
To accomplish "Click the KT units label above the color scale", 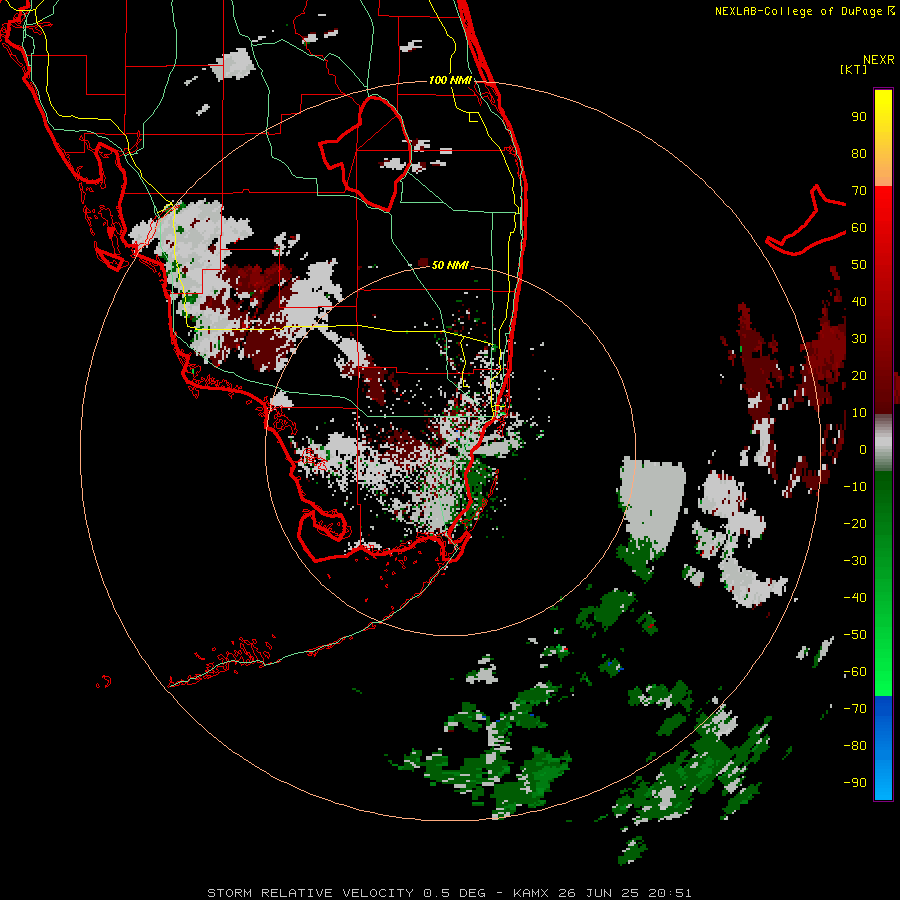I will [x=853, y=69].
